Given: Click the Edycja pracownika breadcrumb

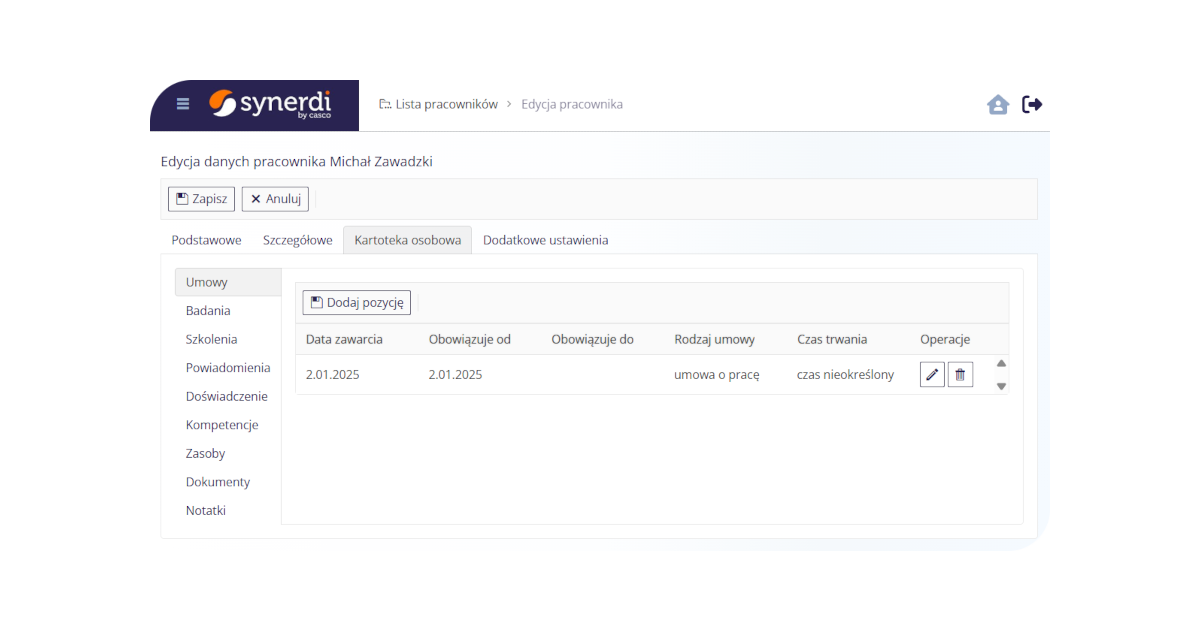Looking at the screenshot, I should pyautogui.click(x=572, y=104).
